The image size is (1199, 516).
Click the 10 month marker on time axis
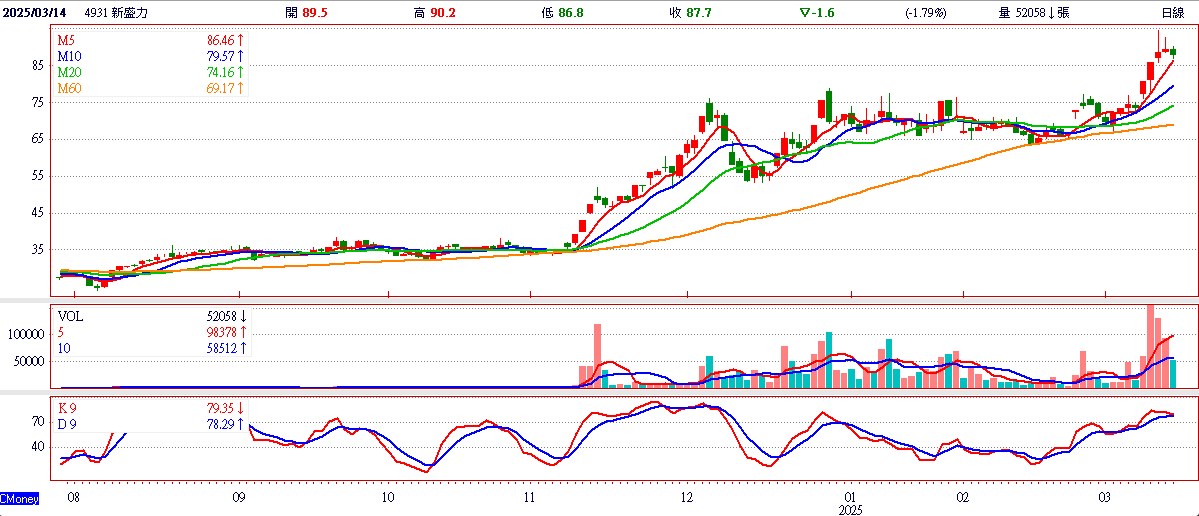point(388,498)
